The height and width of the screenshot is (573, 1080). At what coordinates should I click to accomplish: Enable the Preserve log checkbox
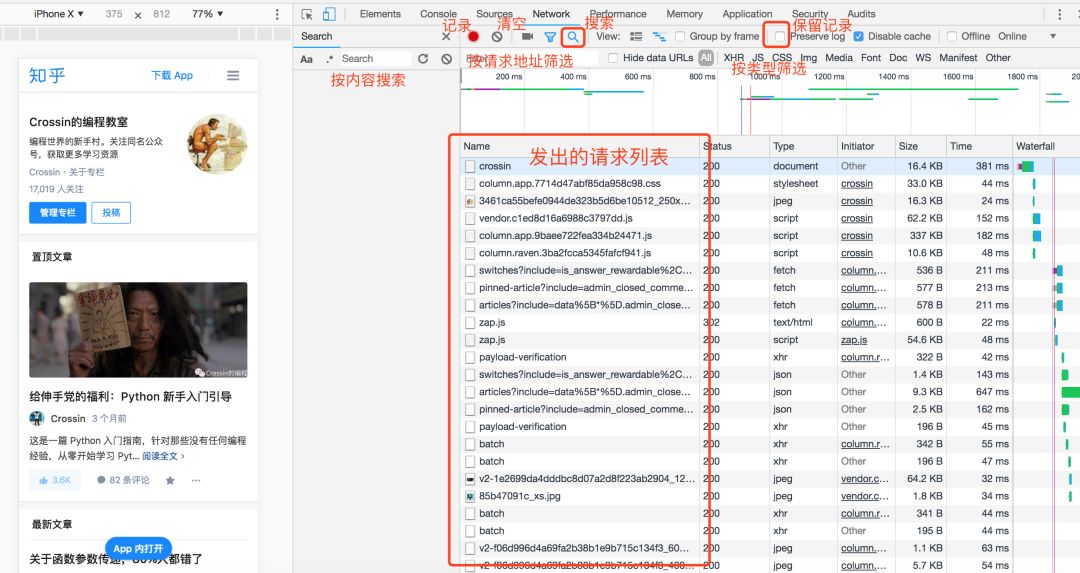(x=781, y=37)
